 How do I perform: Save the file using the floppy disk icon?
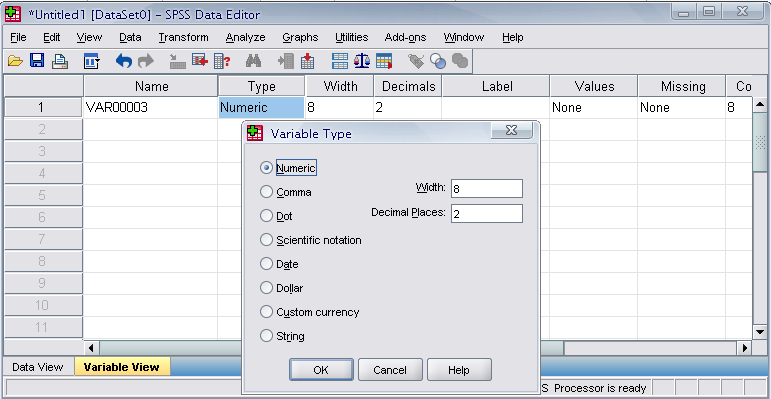(x=37, y=61)
